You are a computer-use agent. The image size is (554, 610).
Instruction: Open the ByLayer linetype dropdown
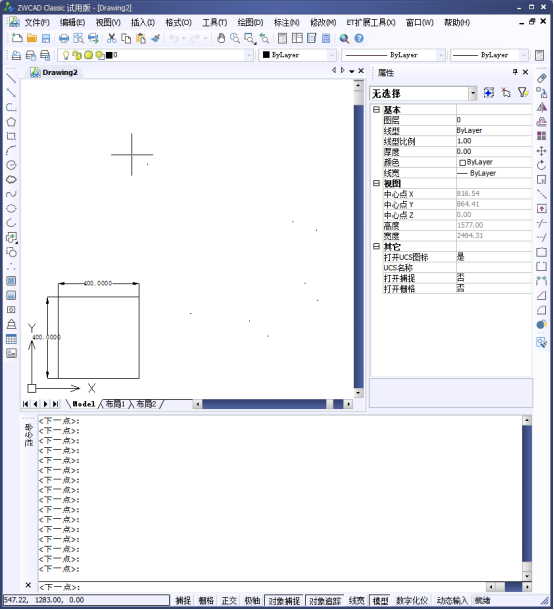click(x=393, y=55)
